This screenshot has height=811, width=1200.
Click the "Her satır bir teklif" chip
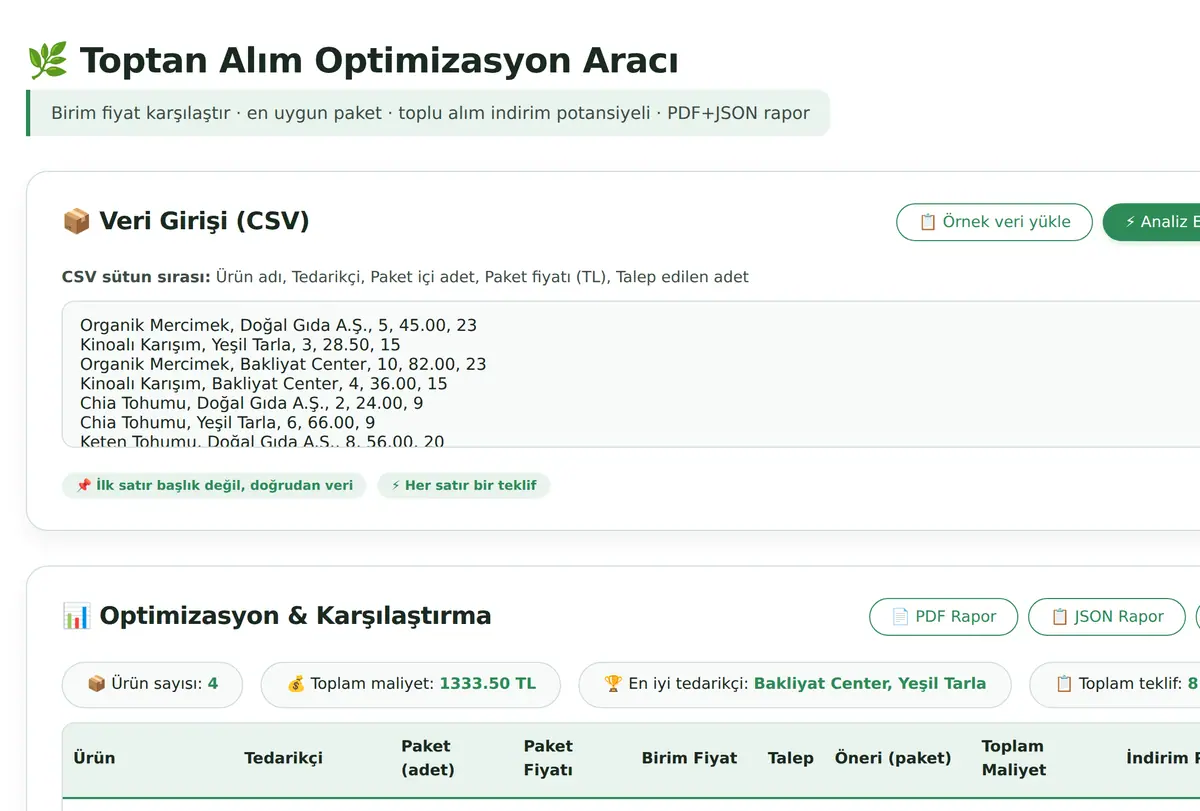click(464, 486)
